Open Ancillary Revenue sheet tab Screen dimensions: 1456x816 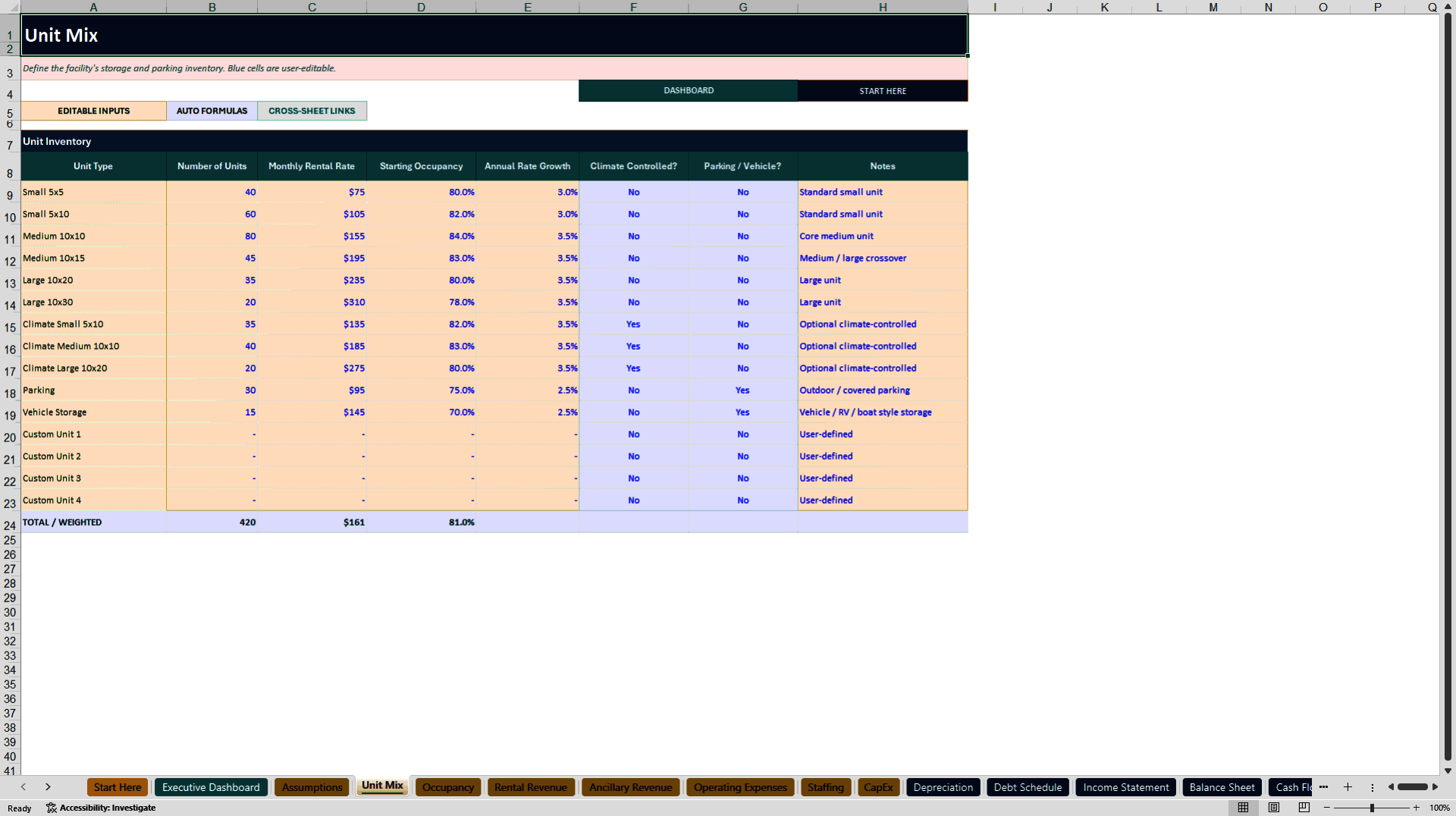(631, 787)
